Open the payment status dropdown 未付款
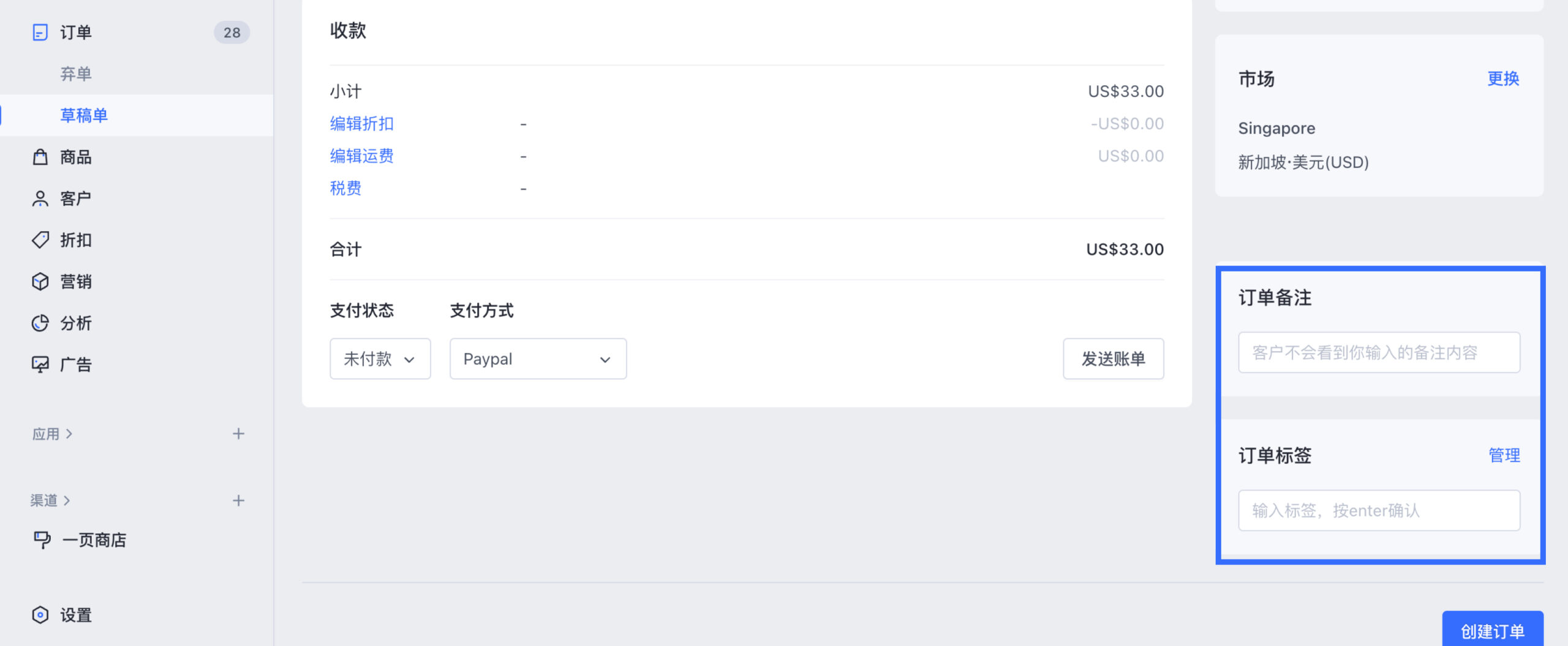Image resolution: width=1568 pixels, height=646 pixels. [380, 359]
